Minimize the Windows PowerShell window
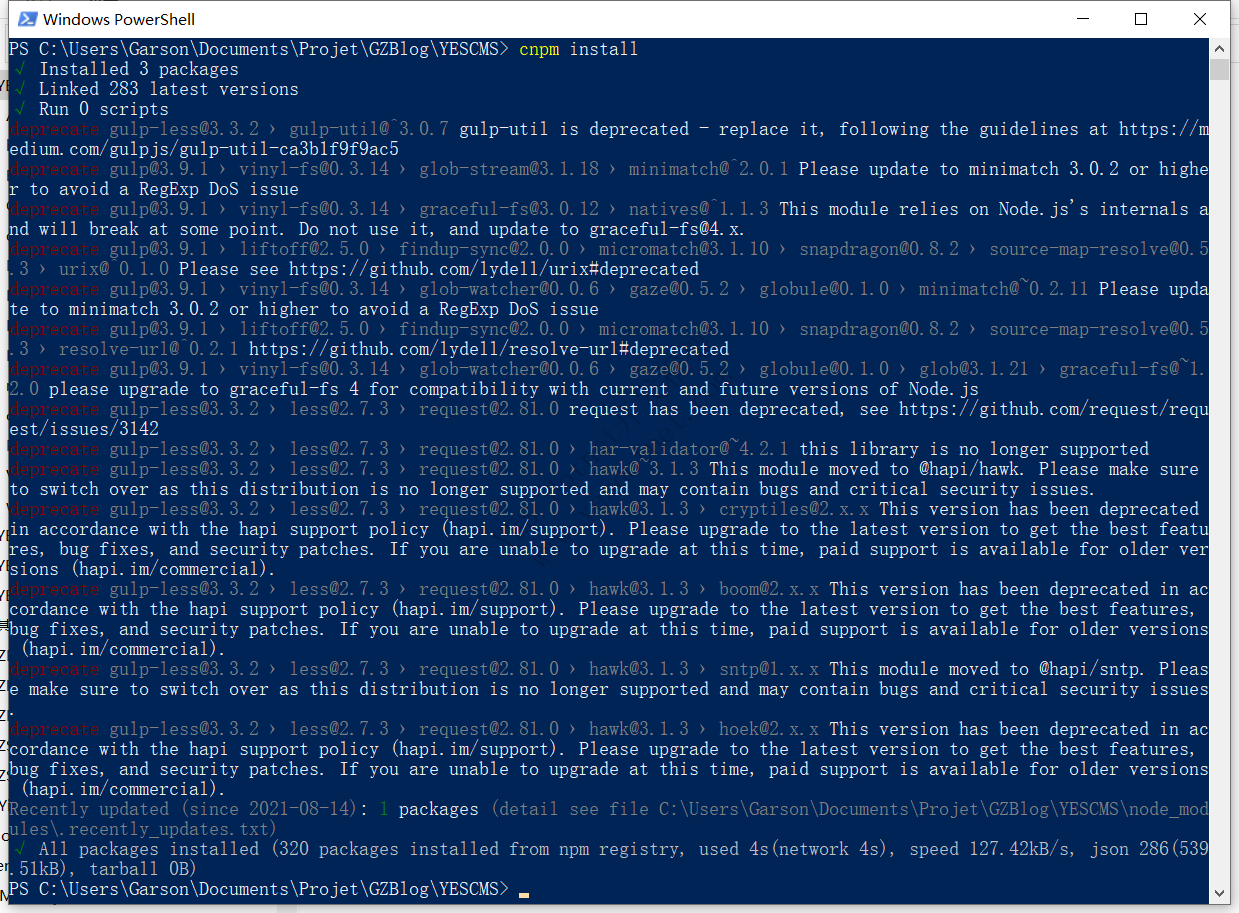The height and width of the screenshot is (913, 1239). pos(1083,19)
